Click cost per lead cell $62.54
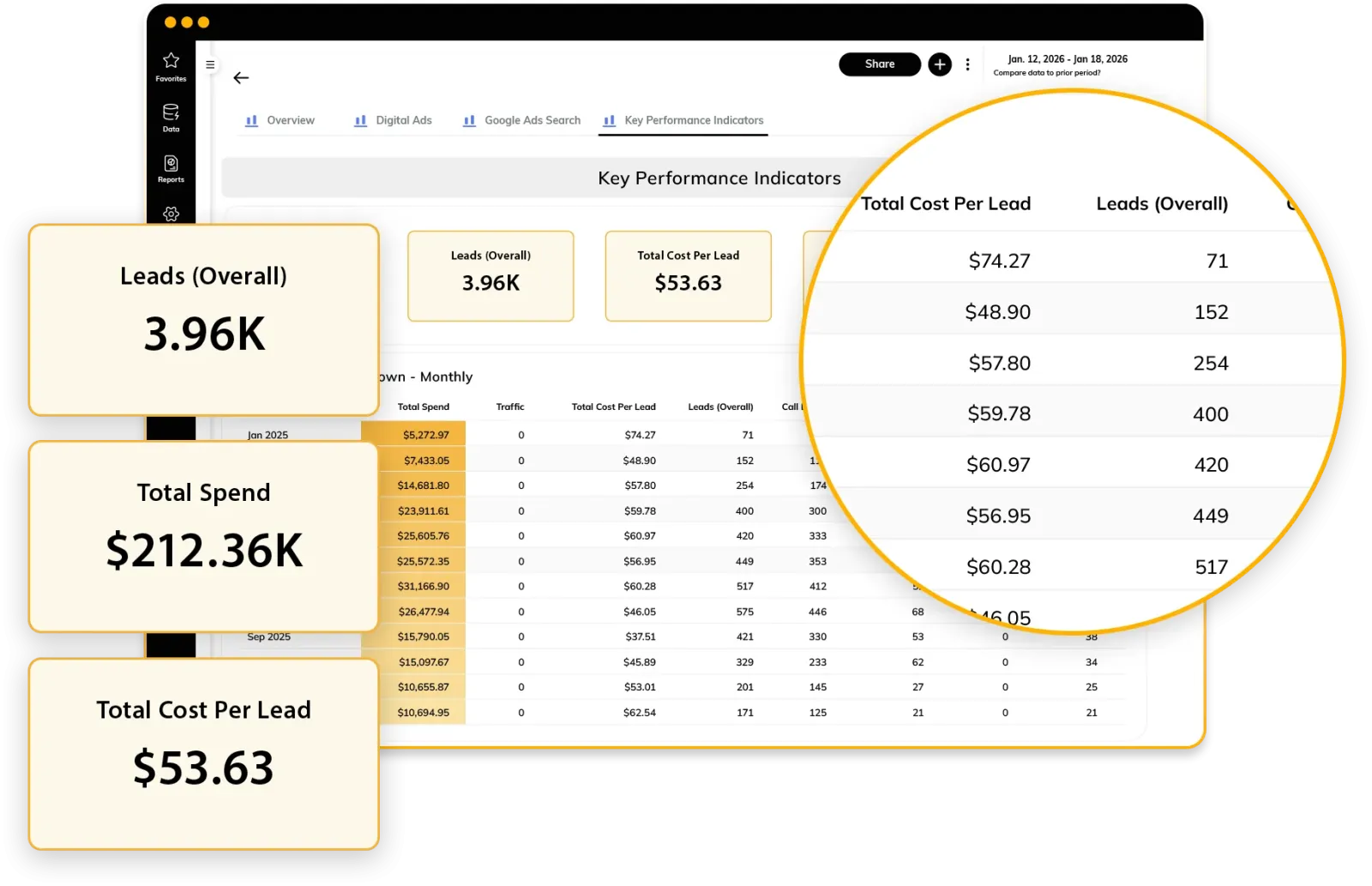 click(640, 713)
